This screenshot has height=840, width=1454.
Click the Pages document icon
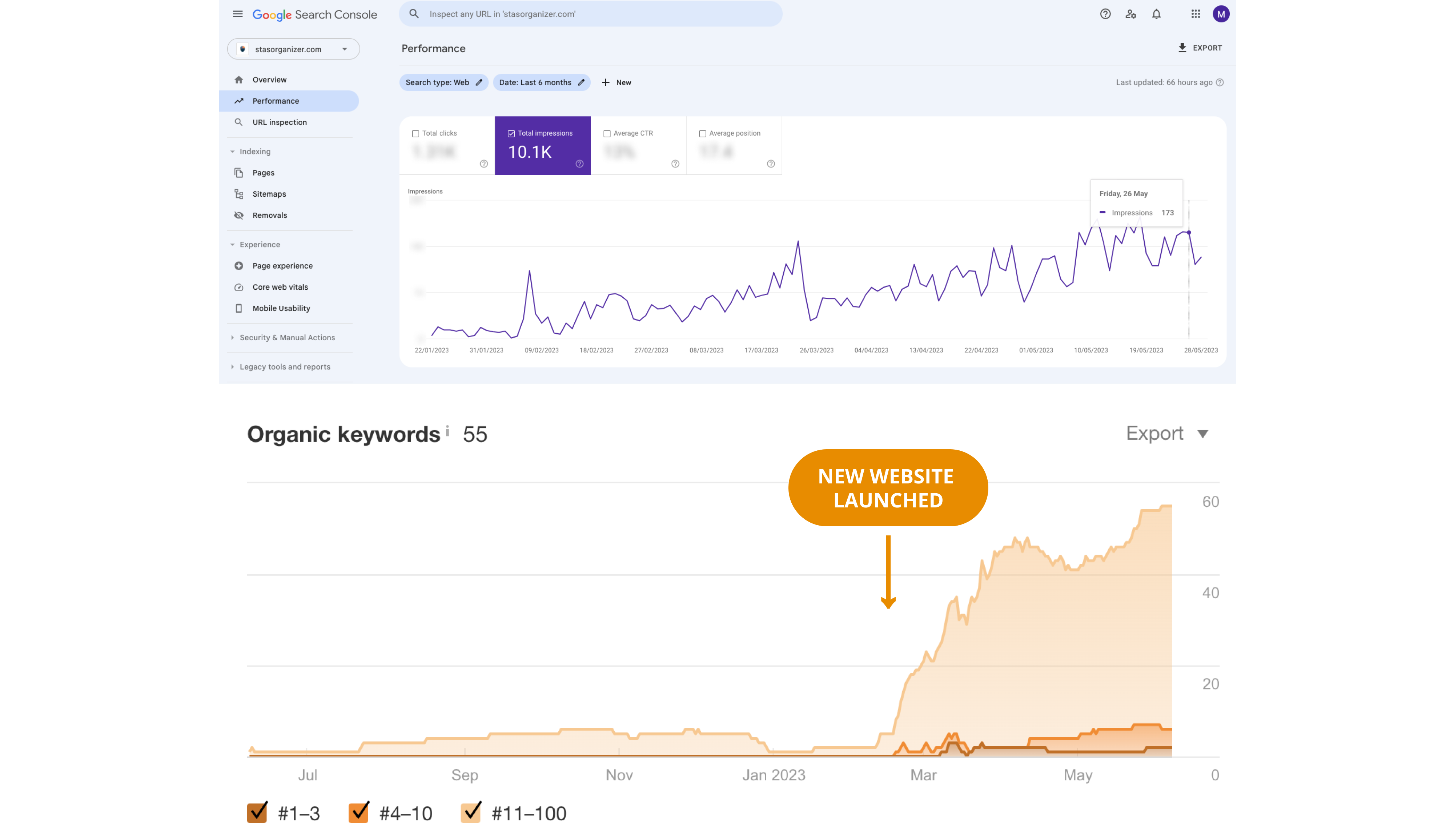point(239,173)
